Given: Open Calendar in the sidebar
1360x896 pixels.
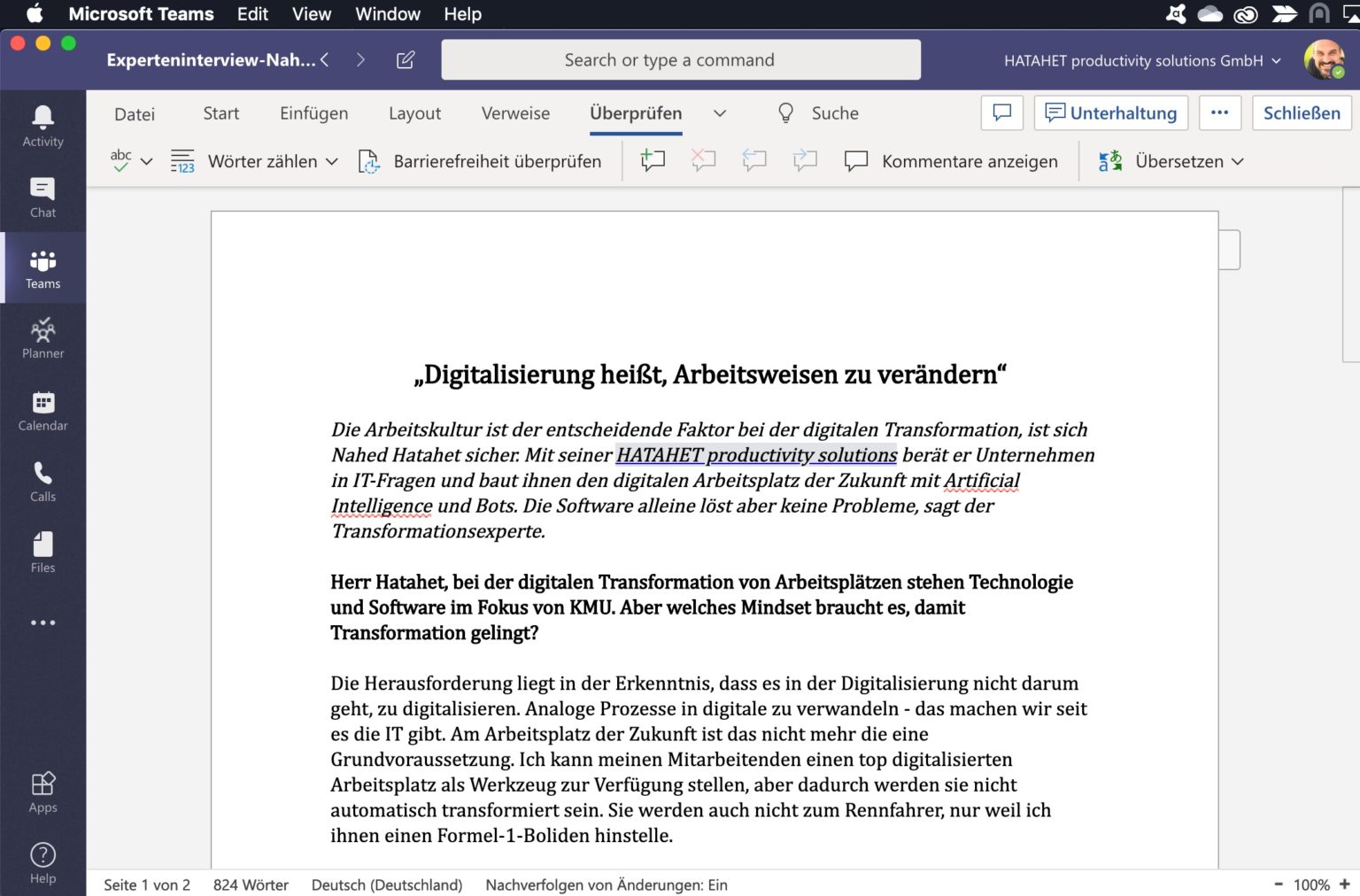Looking at the screenshot, I should coord(42,411).
